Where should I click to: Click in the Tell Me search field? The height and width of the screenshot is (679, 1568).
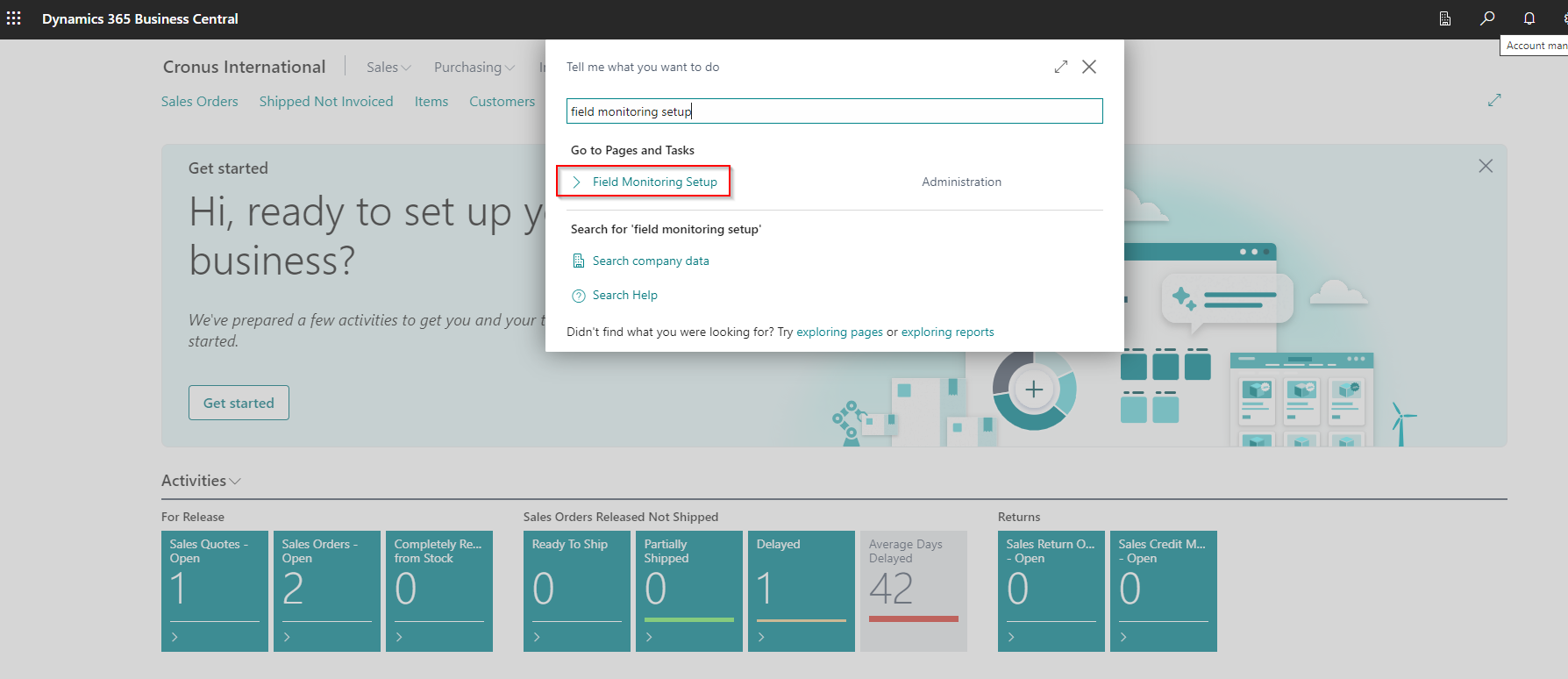coord(834,111)
